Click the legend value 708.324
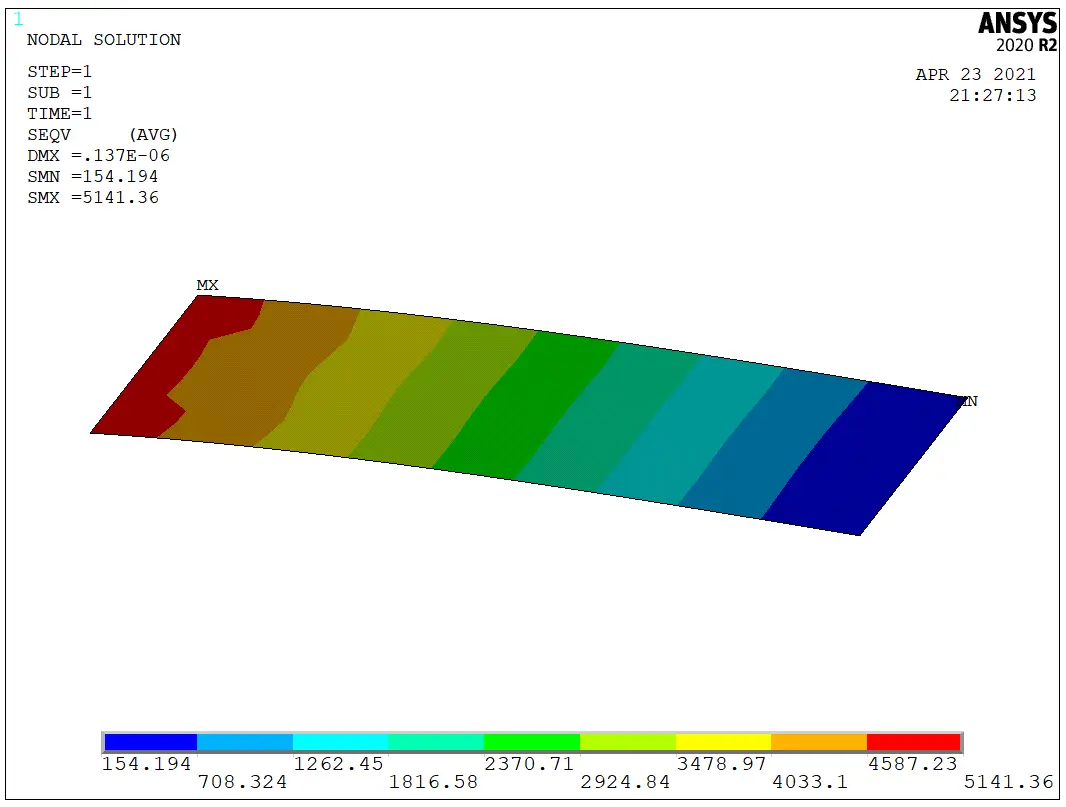Screen dimensions: 1066x807 pos(243,782)
